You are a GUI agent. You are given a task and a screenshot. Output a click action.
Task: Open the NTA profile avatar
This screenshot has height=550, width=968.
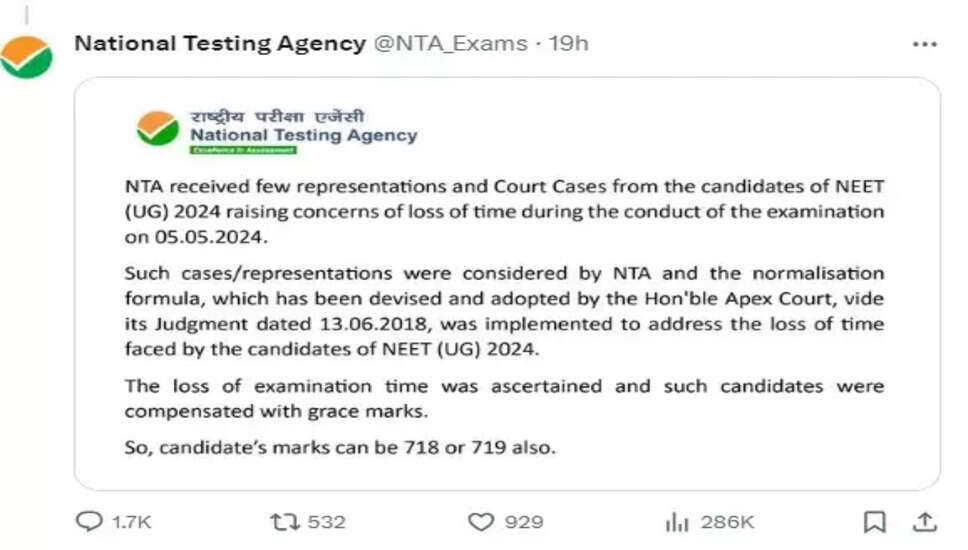coord(26,57)
